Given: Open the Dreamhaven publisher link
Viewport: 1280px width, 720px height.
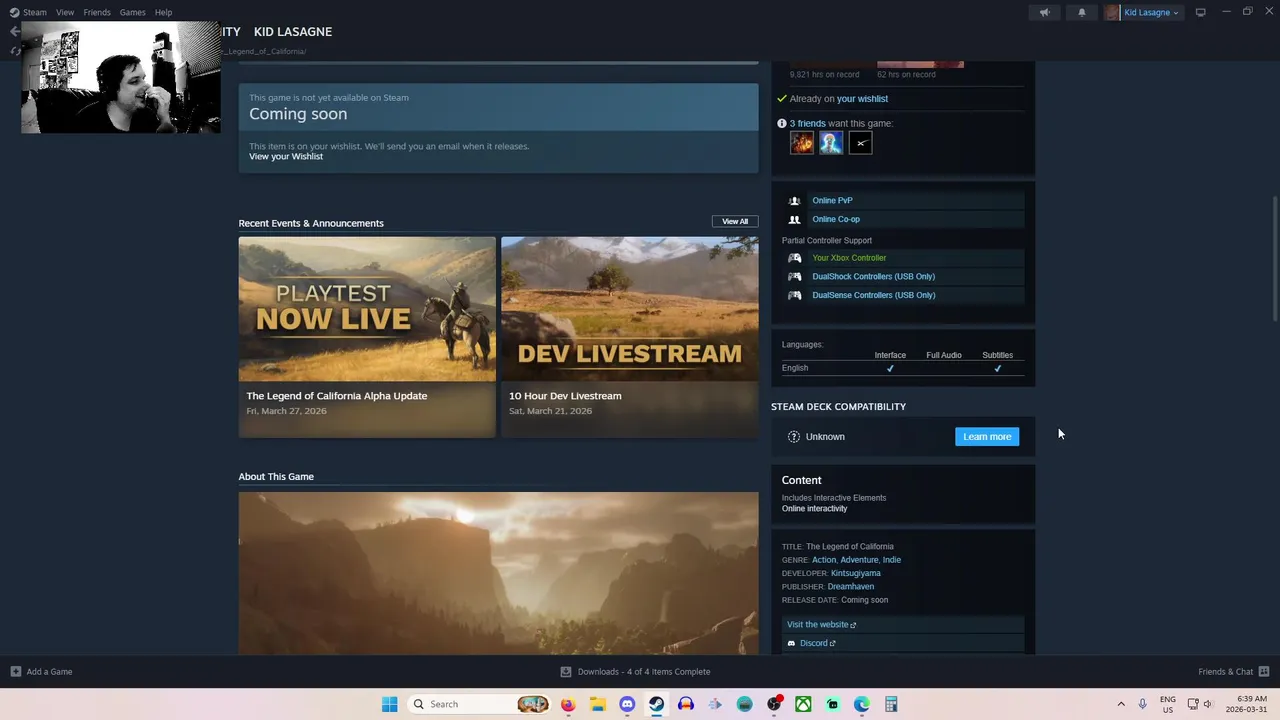Looking at the screenshot, I should [x=851, y=587].
